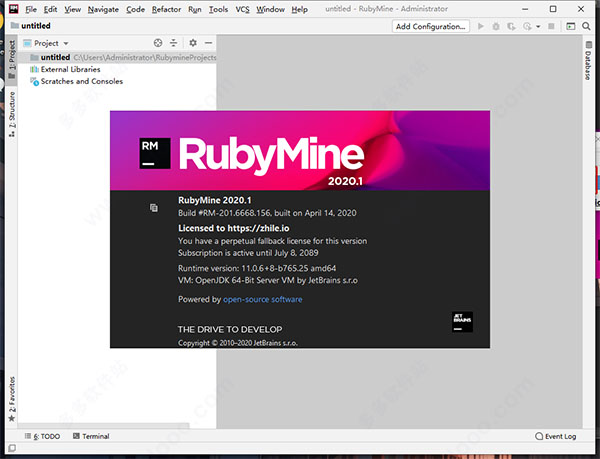Click the Run with Coverage icon
Screen dimensions: 600x459
[511, 26]
